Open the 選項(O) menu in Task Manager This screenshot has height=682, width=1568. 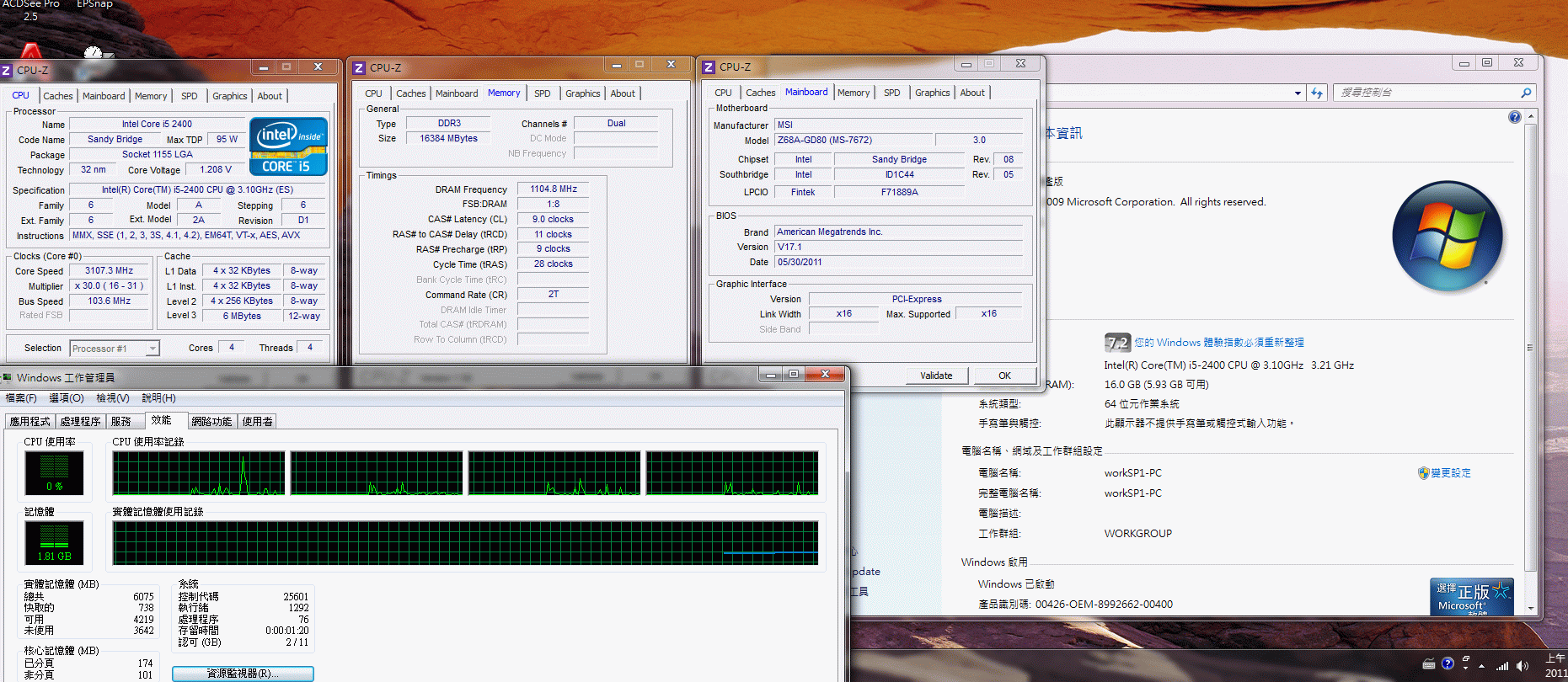tap(67, 398)
